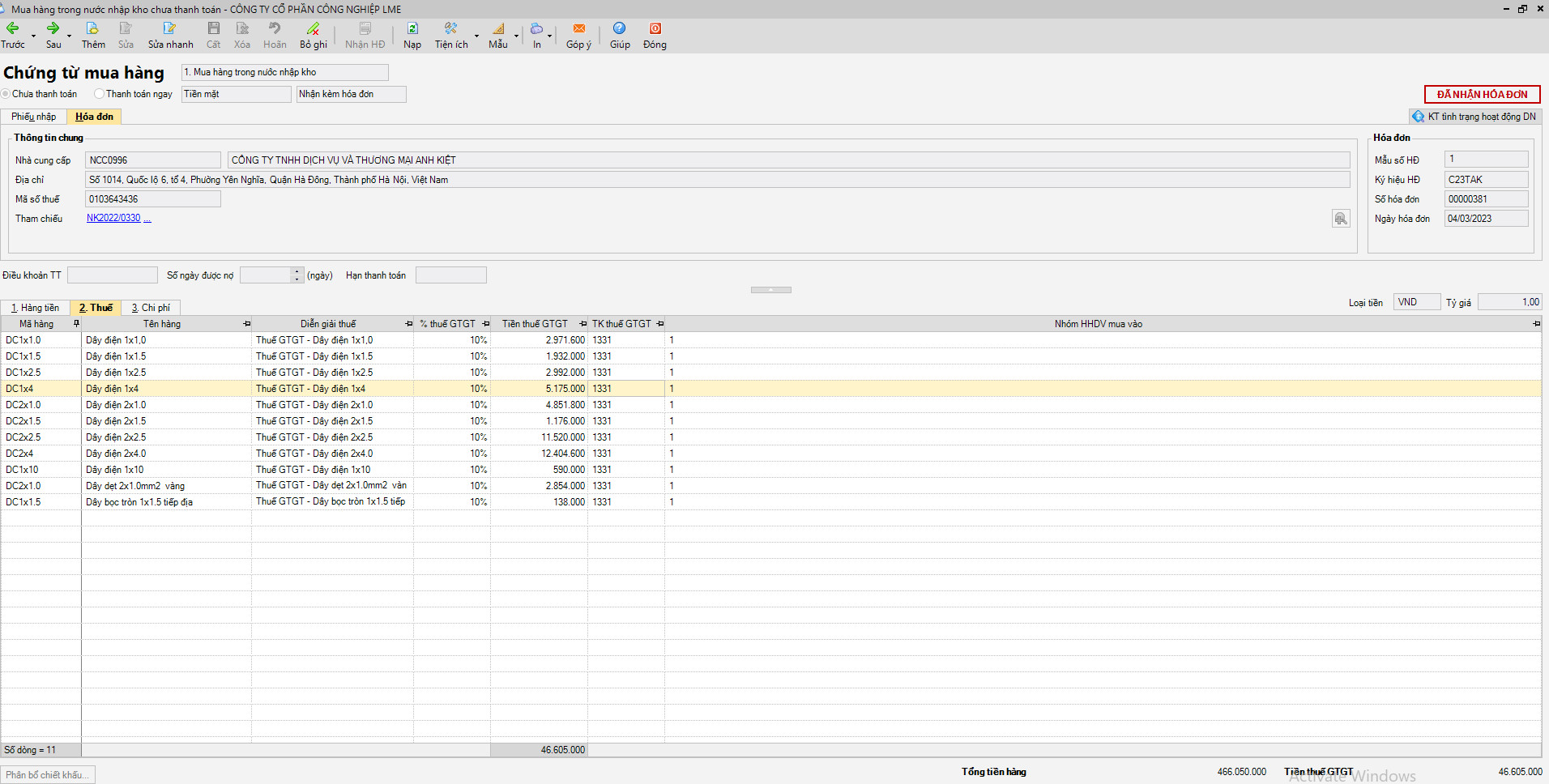Open the Nhận kèm hóa đơn combo
The image size is (1549, 784).
pyautogui.click(x=352, y=94)
